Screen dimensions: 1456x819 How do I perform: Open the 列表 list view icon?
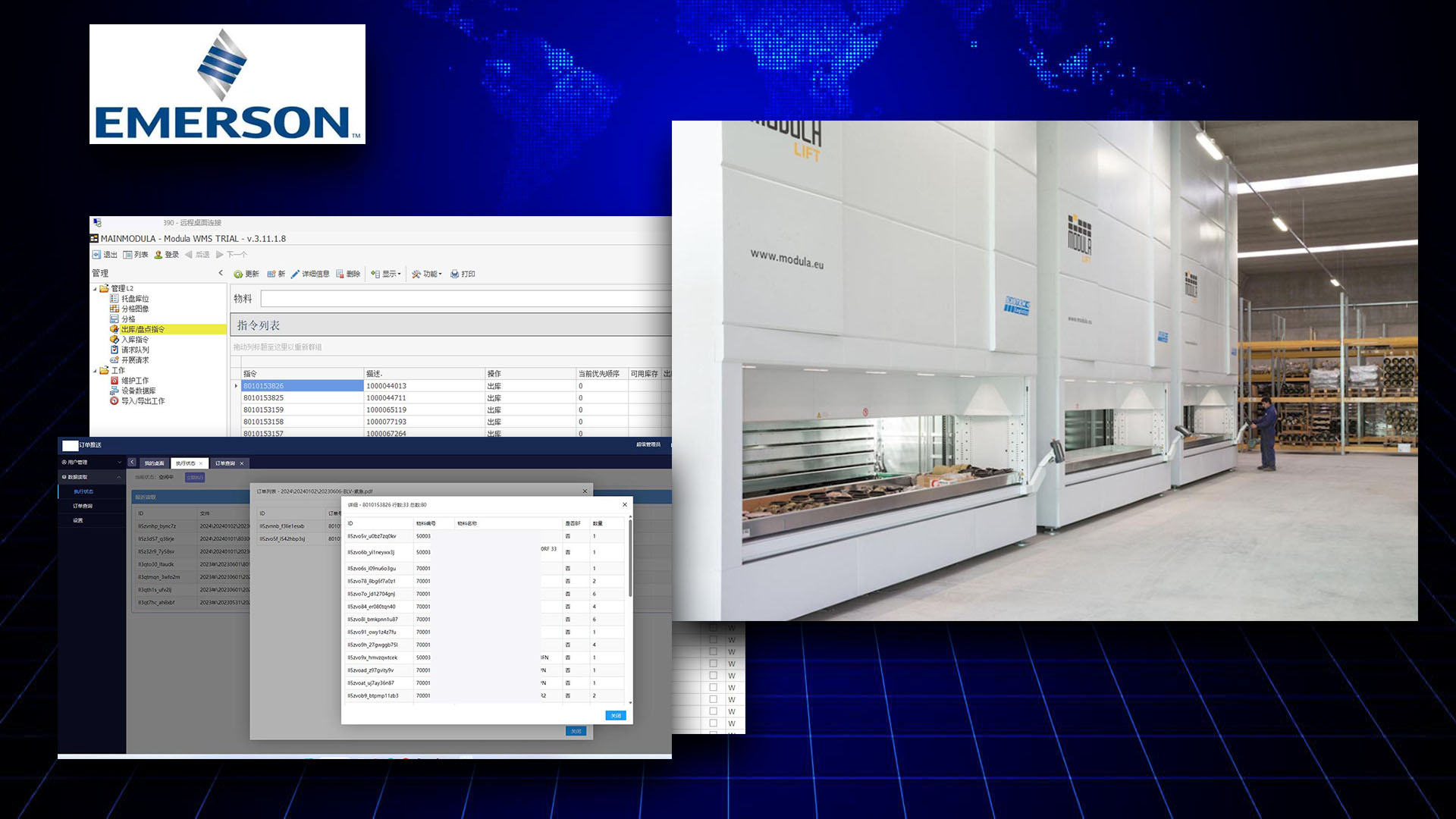point(127,255)
